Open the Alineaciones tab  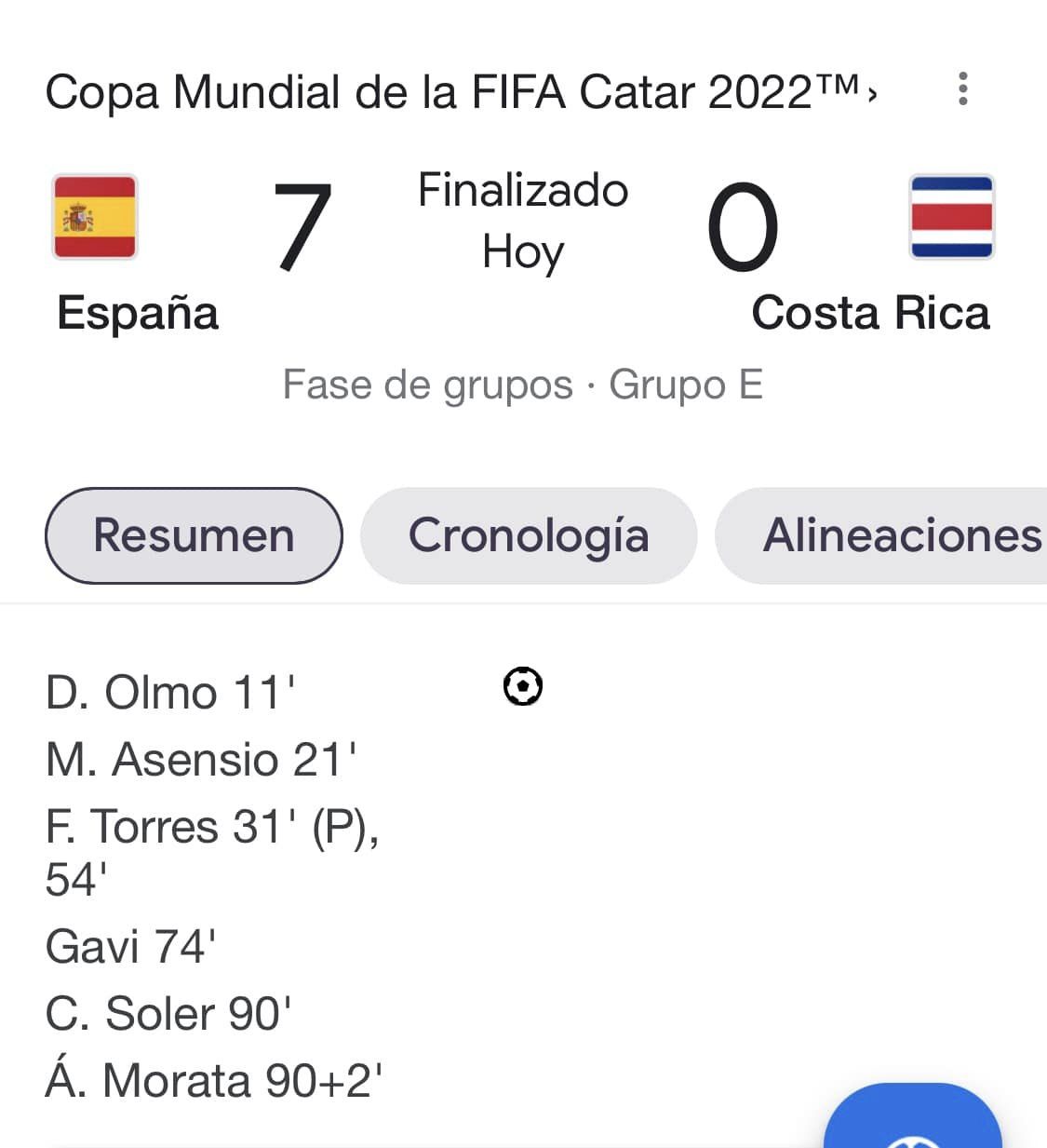click(901, 535)
